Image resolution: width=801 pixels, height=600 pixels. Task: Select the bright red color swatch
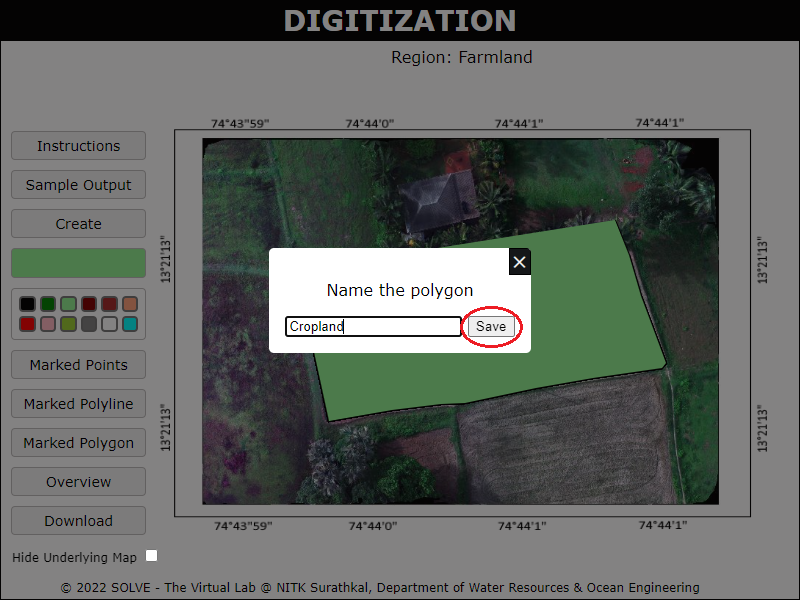[x=27, y=324]
